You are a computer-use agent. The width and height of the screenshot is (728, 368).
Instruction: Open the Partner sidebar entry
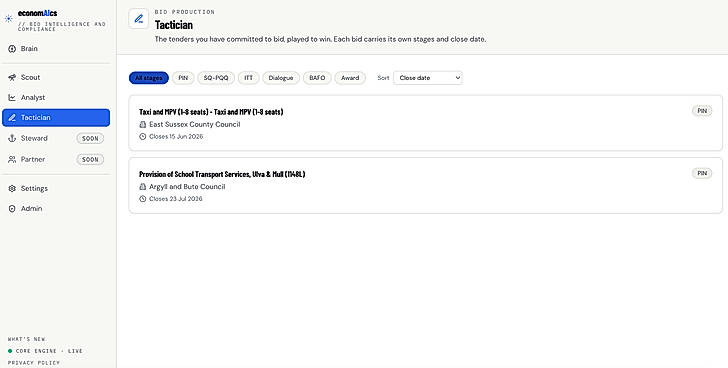(x=56, y=159)
